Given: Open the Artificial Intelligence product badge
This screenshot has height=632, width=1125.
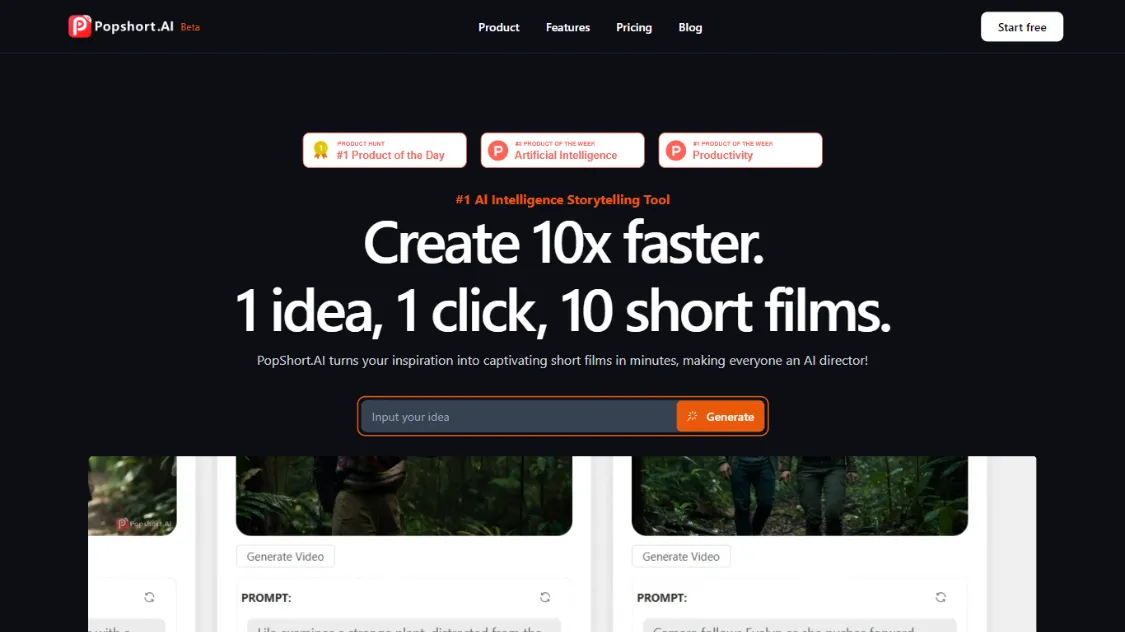Looking at the screenshot, I should point(562,150).
